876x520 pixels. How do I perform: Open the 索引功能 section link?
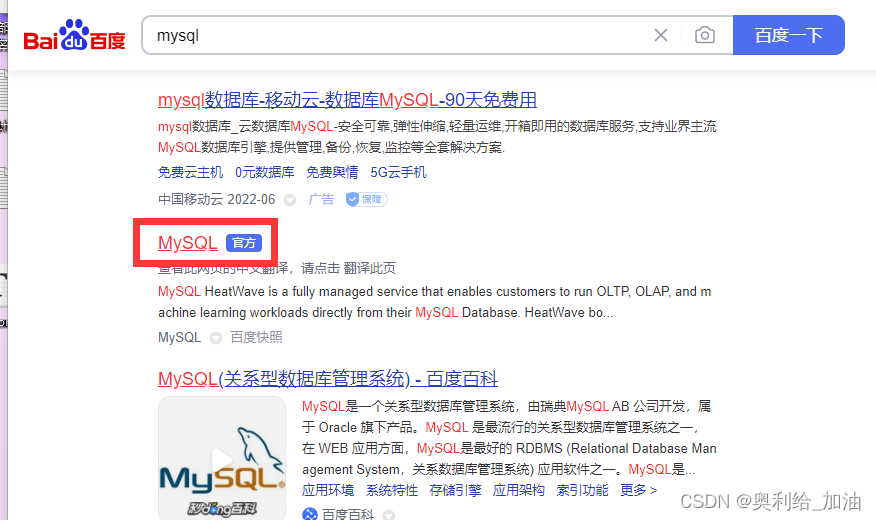(x=582, y=490)
